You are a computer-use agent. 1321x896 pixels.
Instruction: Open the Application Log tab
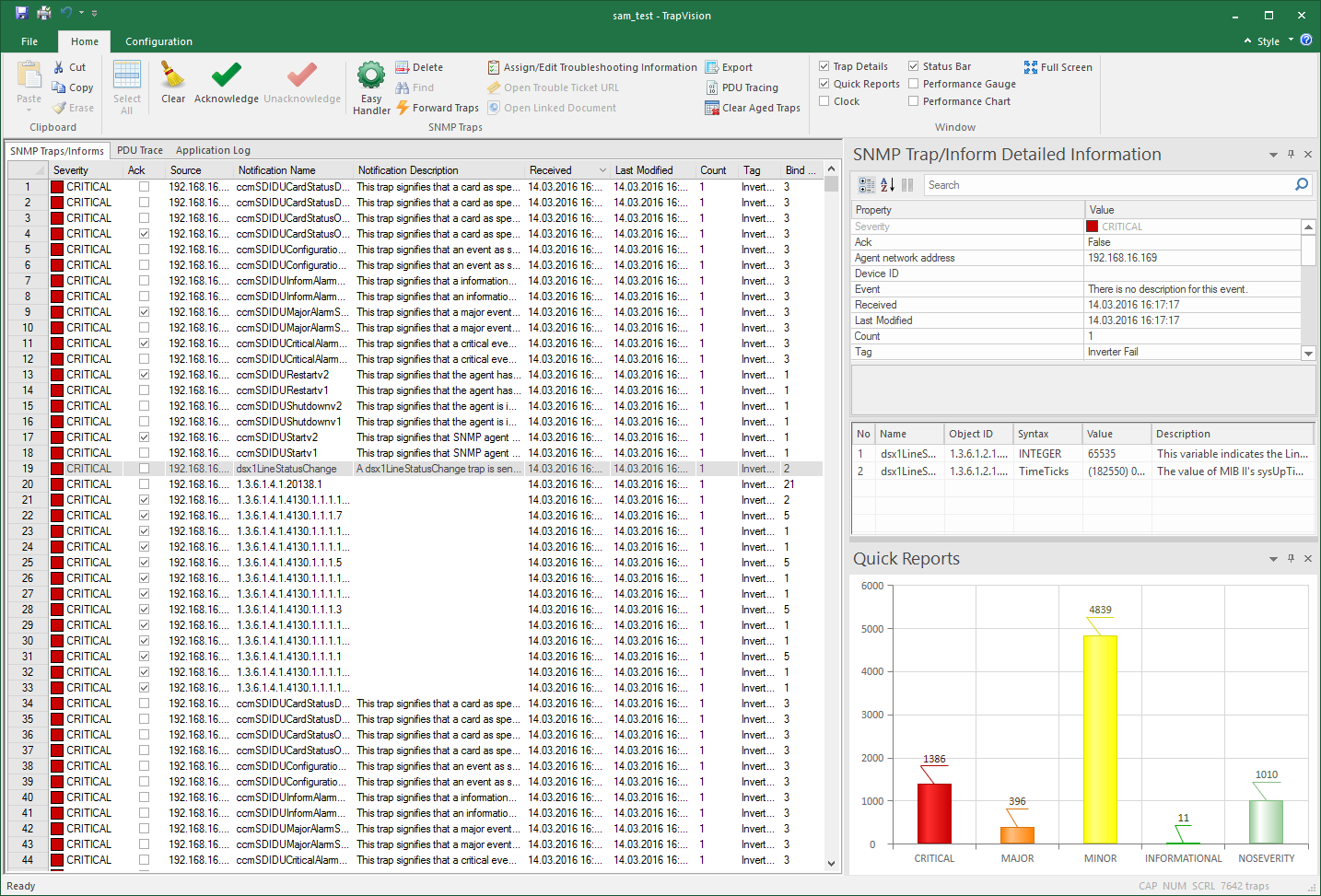213,150
